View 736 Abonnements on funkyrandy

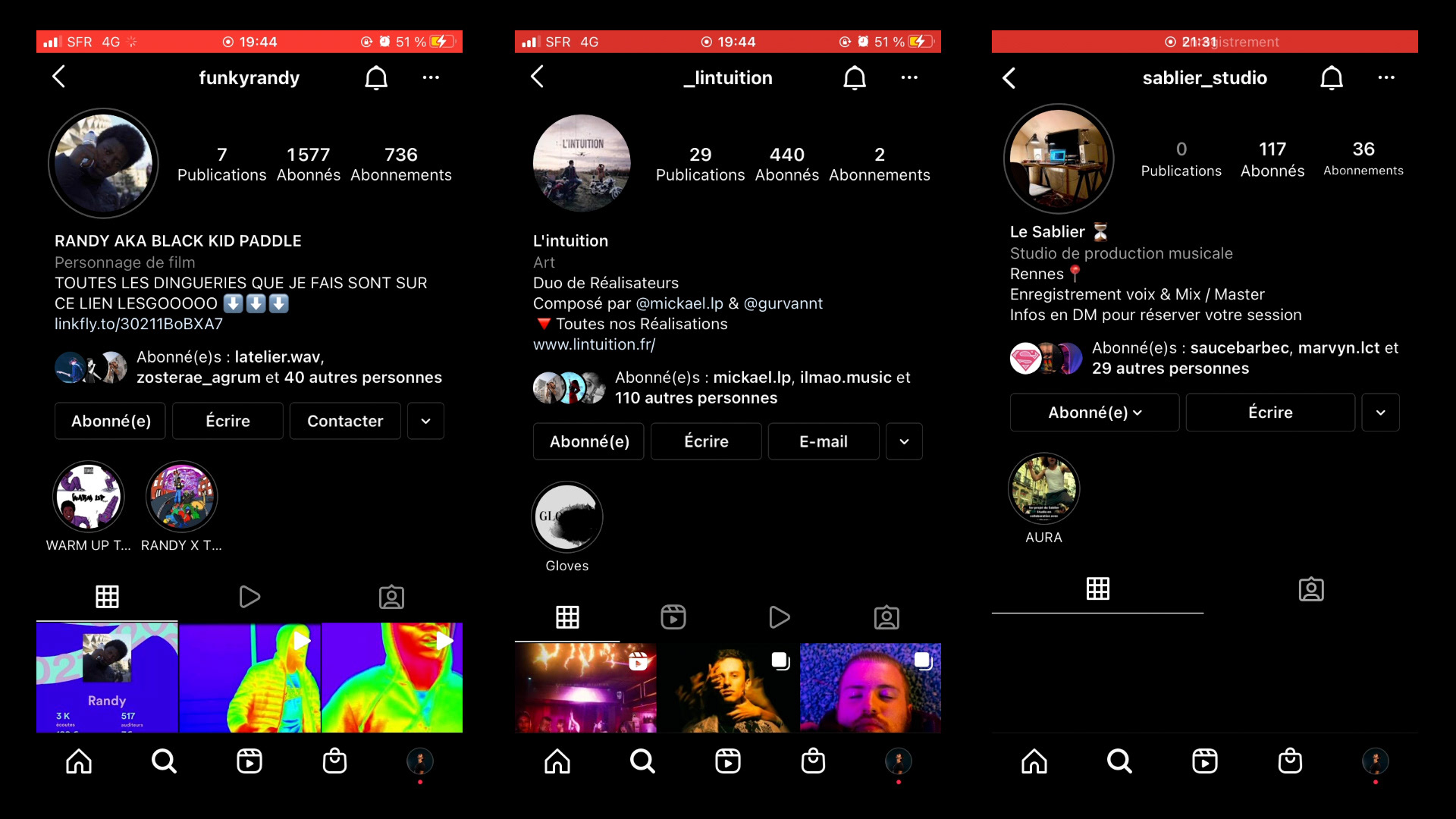[x=401, y=164]
